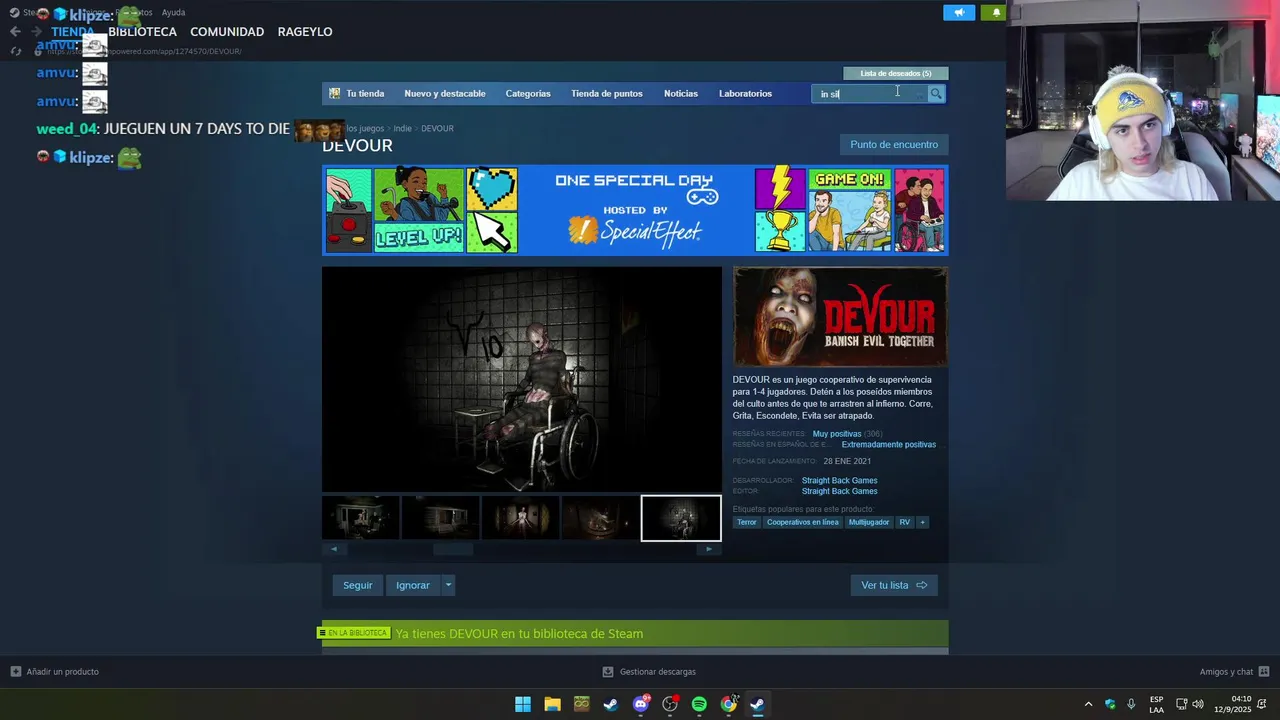Open Nuevo y destacable menu

coord(445,94)
